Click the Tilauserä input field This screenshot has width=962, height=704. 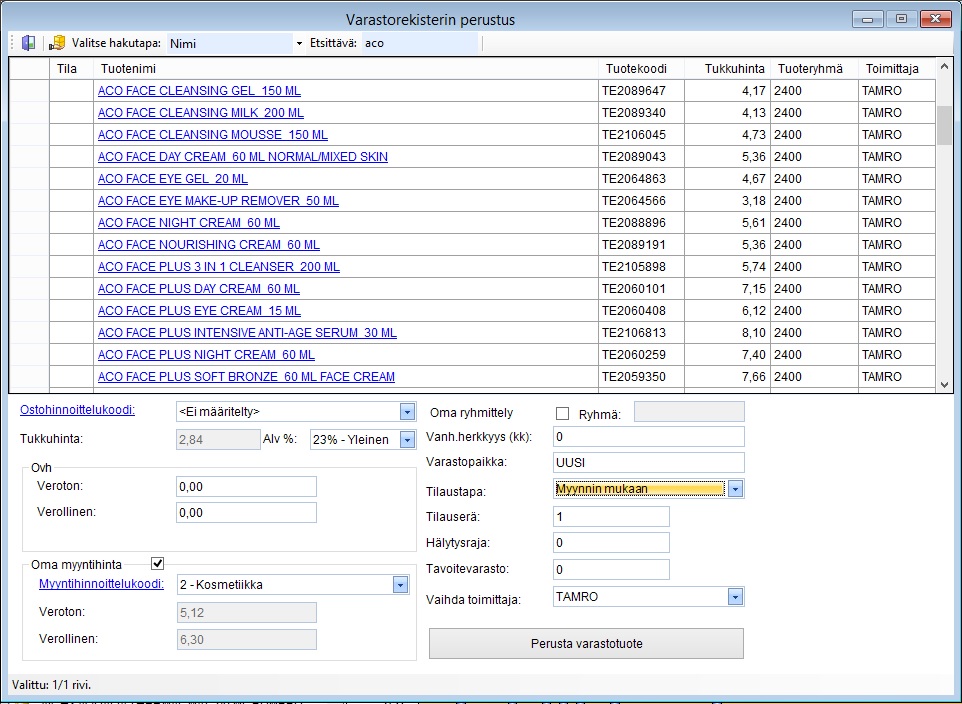point(611,517)
